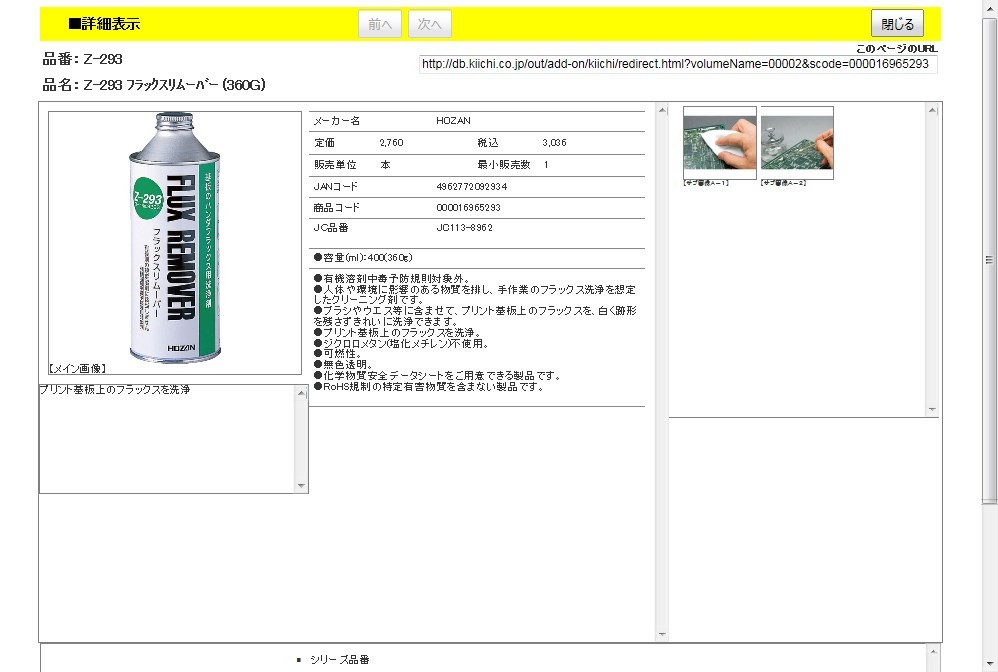Click the 販売単位 value 本
The height and width of the screenshot is (672, 998).
pos(385,165)
